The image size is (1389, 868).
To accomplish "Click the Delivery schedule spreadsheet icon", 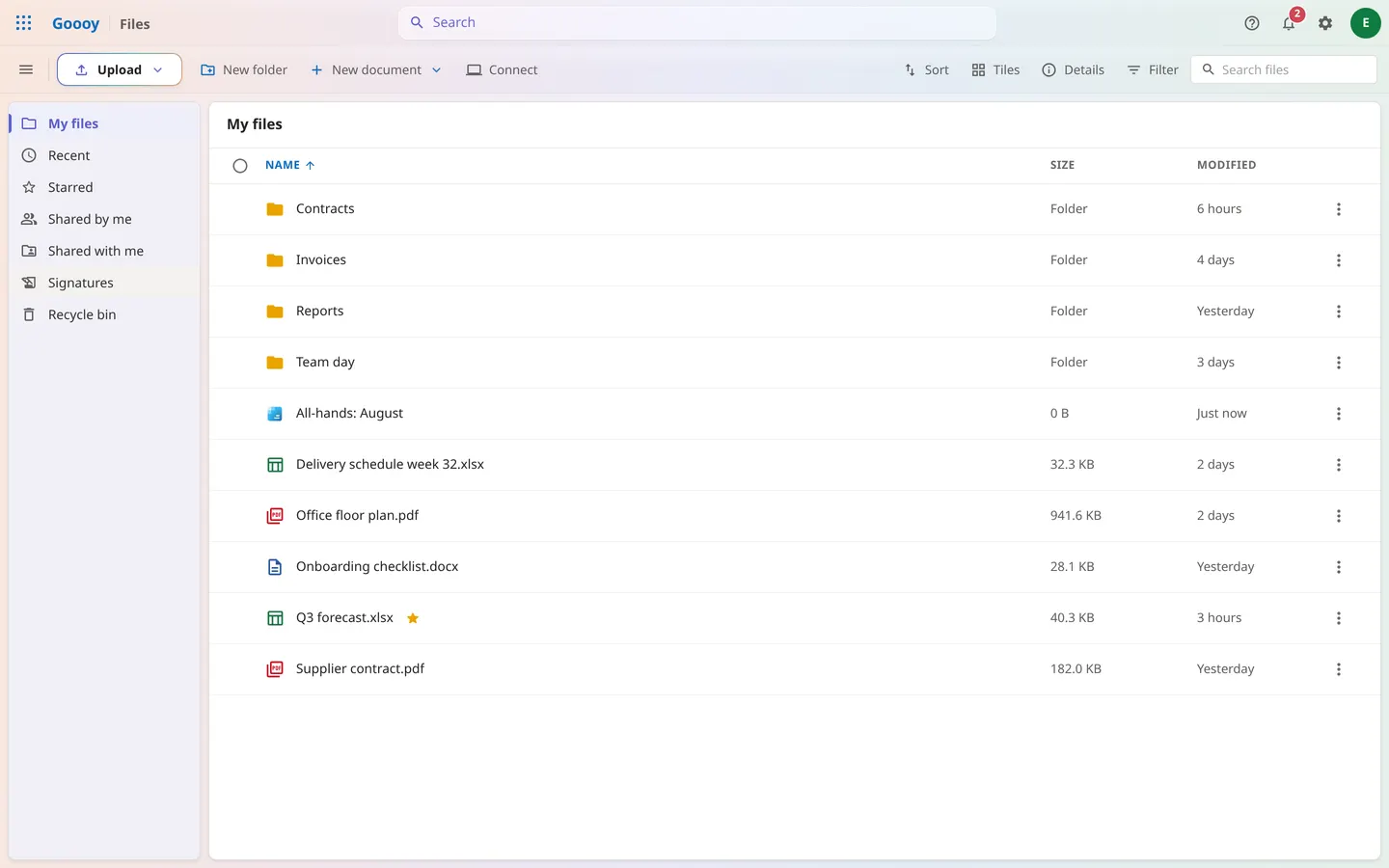I will click(x=275, y=465).
